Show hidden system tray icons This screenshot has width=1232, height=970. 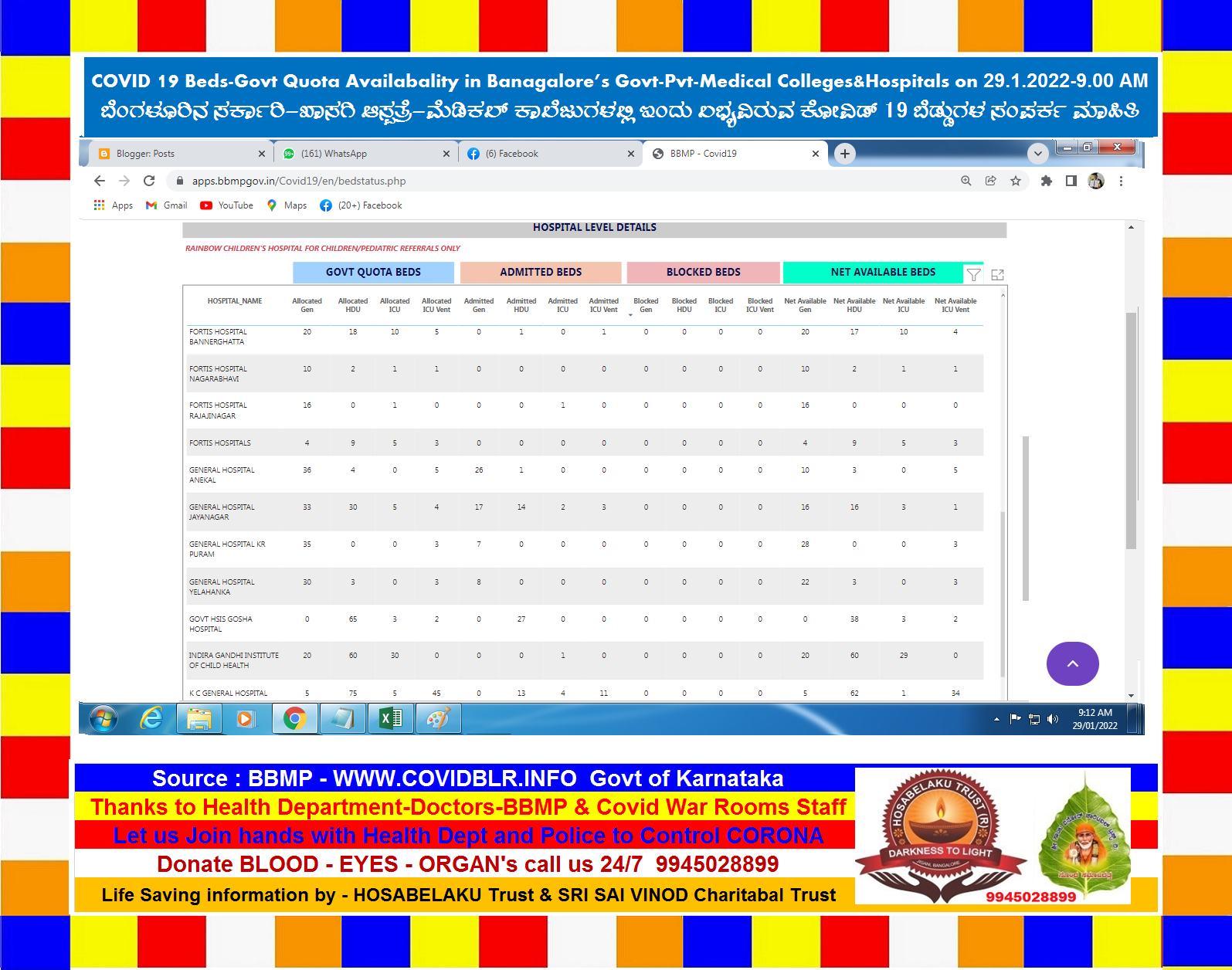coord(996,719)
